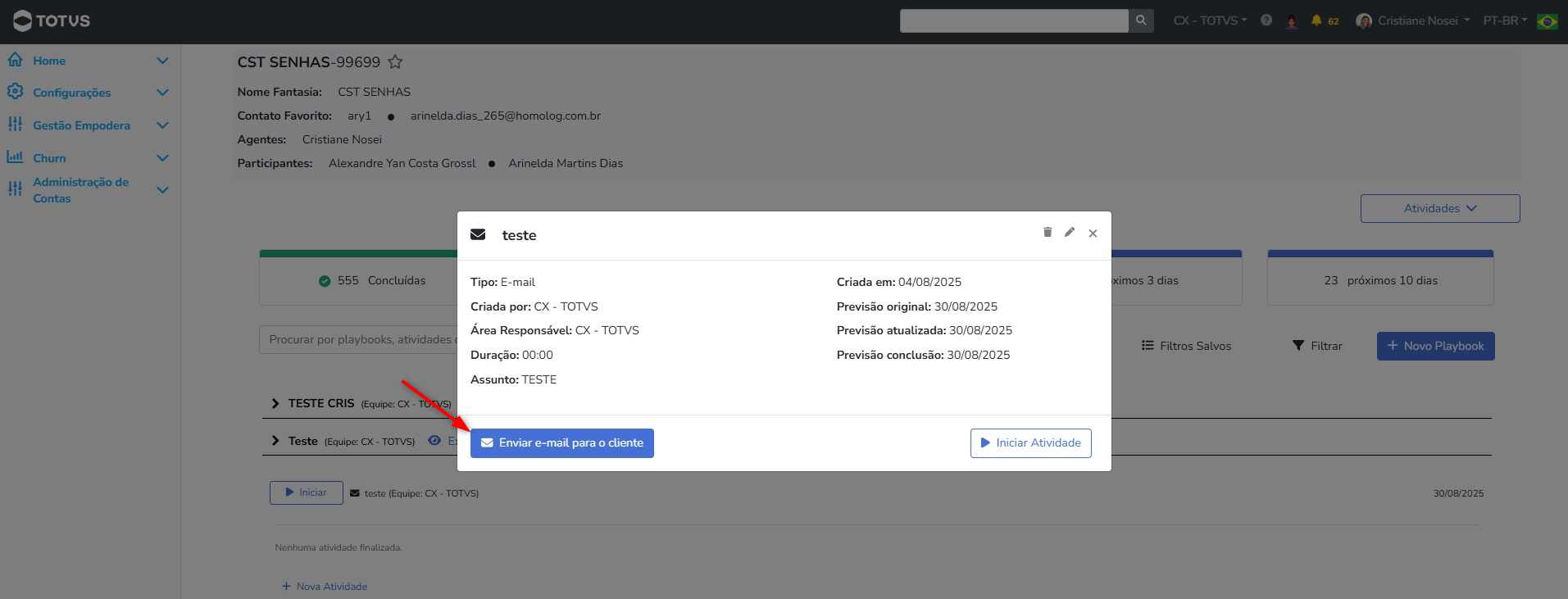
Task: Click the Duração: 00:00 text
Action: [x=511, y=355]
